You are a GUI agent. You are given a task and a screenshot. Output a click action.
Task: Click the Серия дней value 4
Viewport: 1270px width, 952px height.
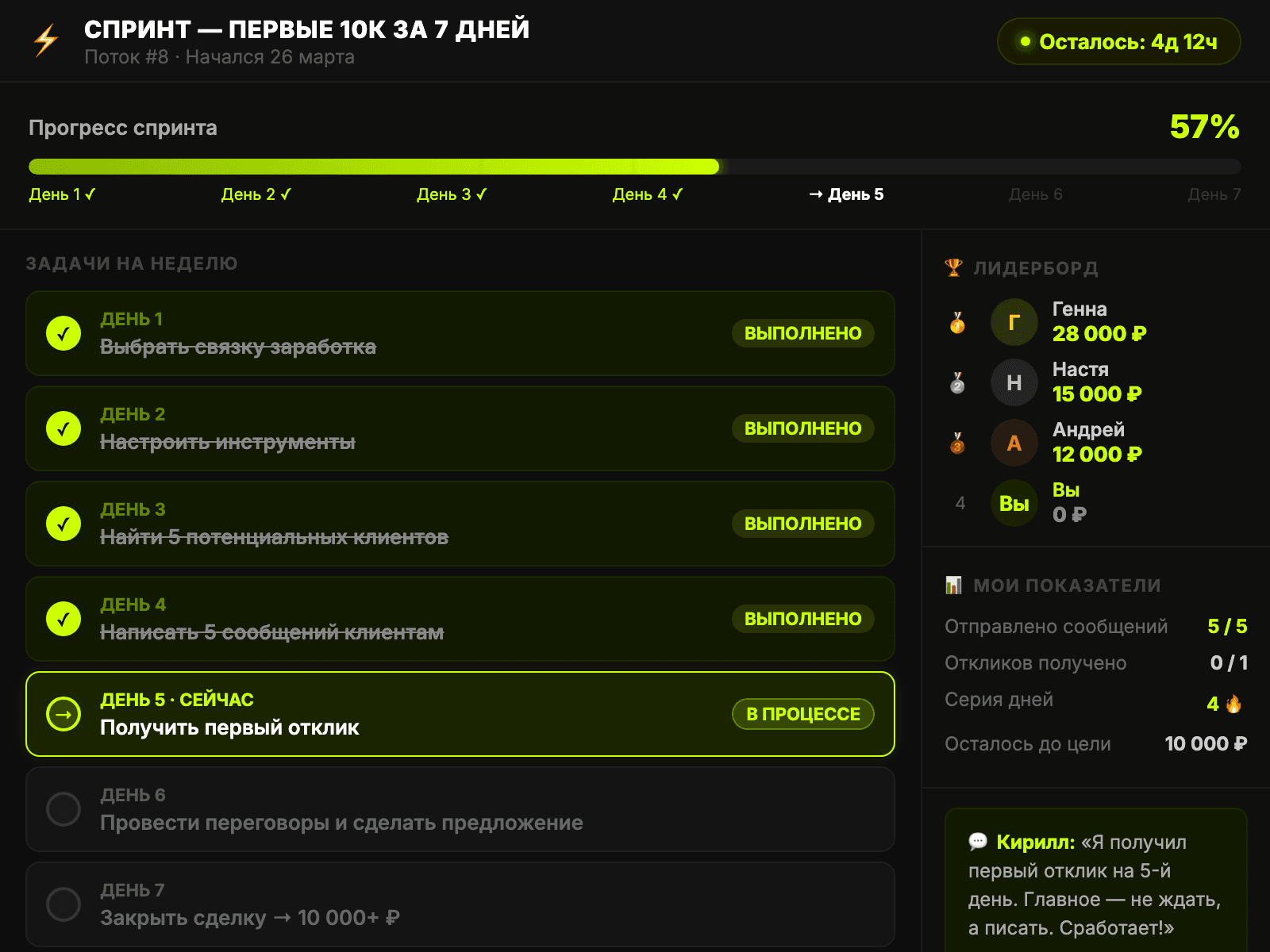click(1213, 704)
